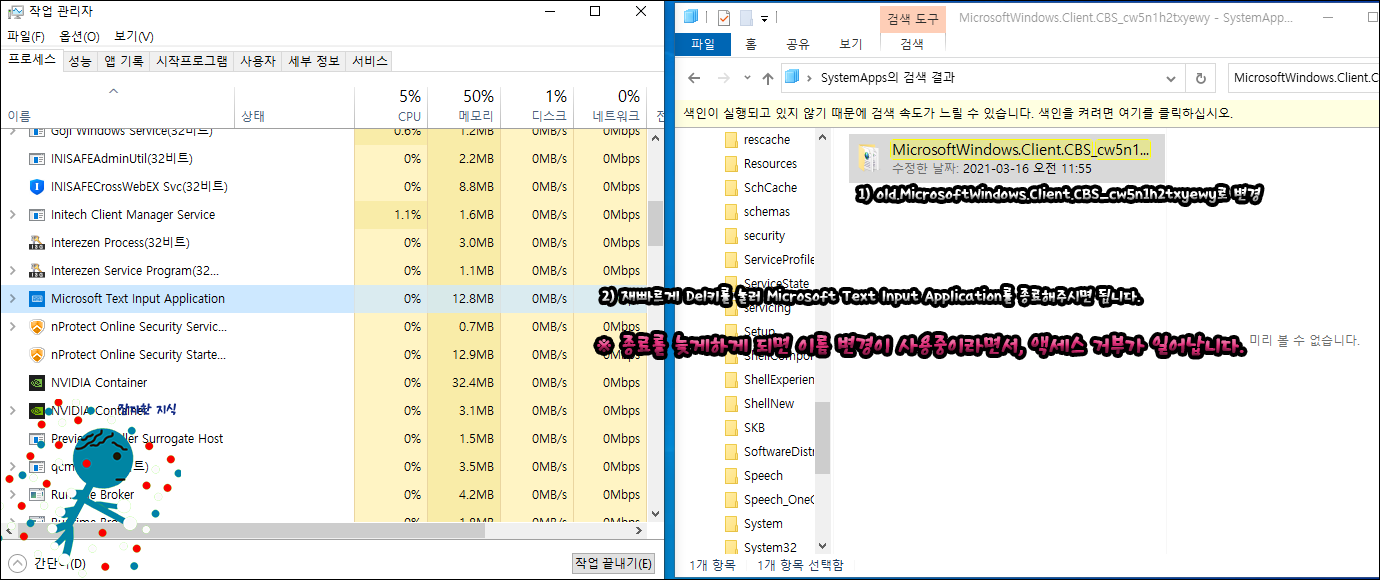Click the Explorer folder tree scrollbar thumb
This screenshot has width=1380, height=580.
click(x=822, y=437)
